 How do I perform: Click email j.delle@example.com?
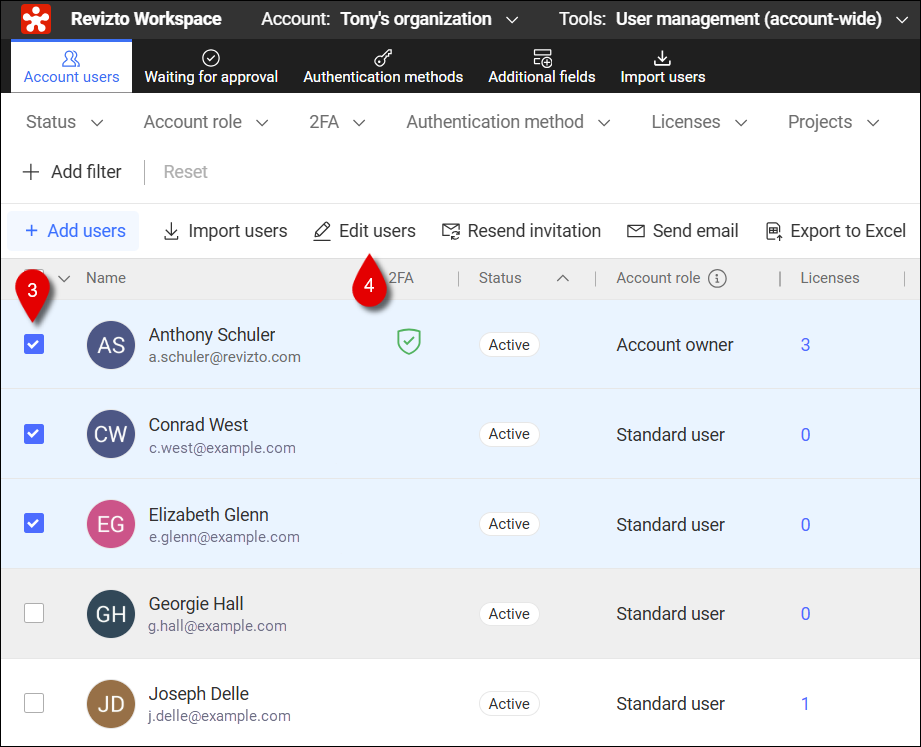click(x=220, y=716)
